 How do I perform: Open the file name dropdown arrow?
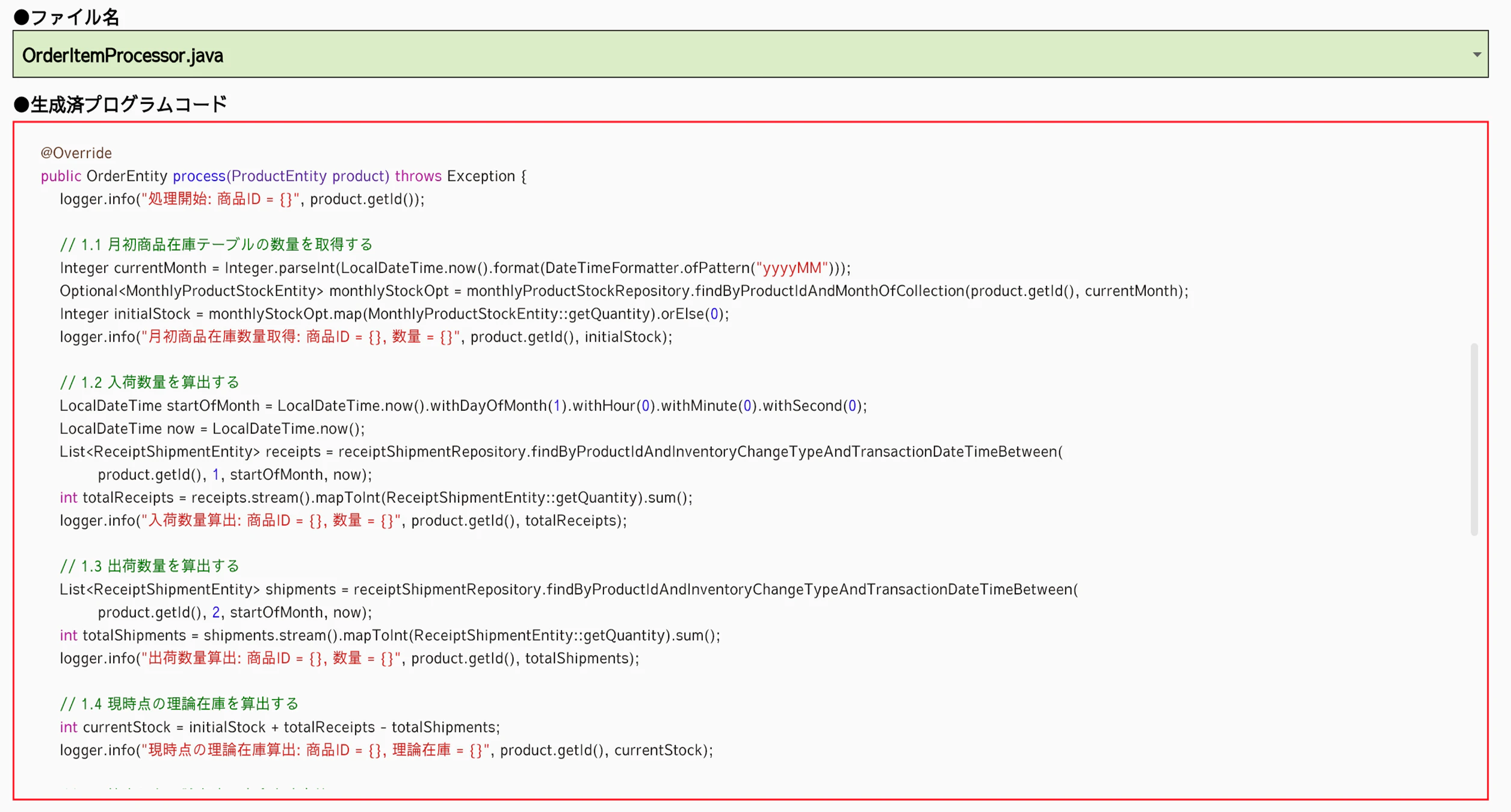[x=1476, y=55]
